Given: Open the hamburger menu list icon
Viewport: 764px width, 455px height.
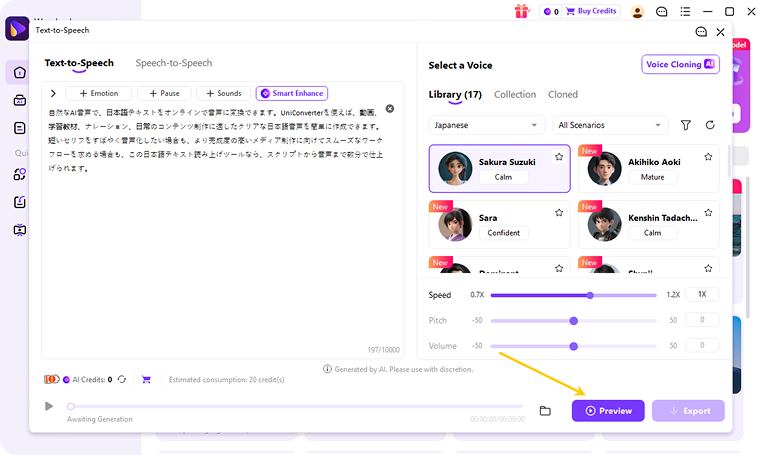Looking at the screenshot, I should (685, 11).
